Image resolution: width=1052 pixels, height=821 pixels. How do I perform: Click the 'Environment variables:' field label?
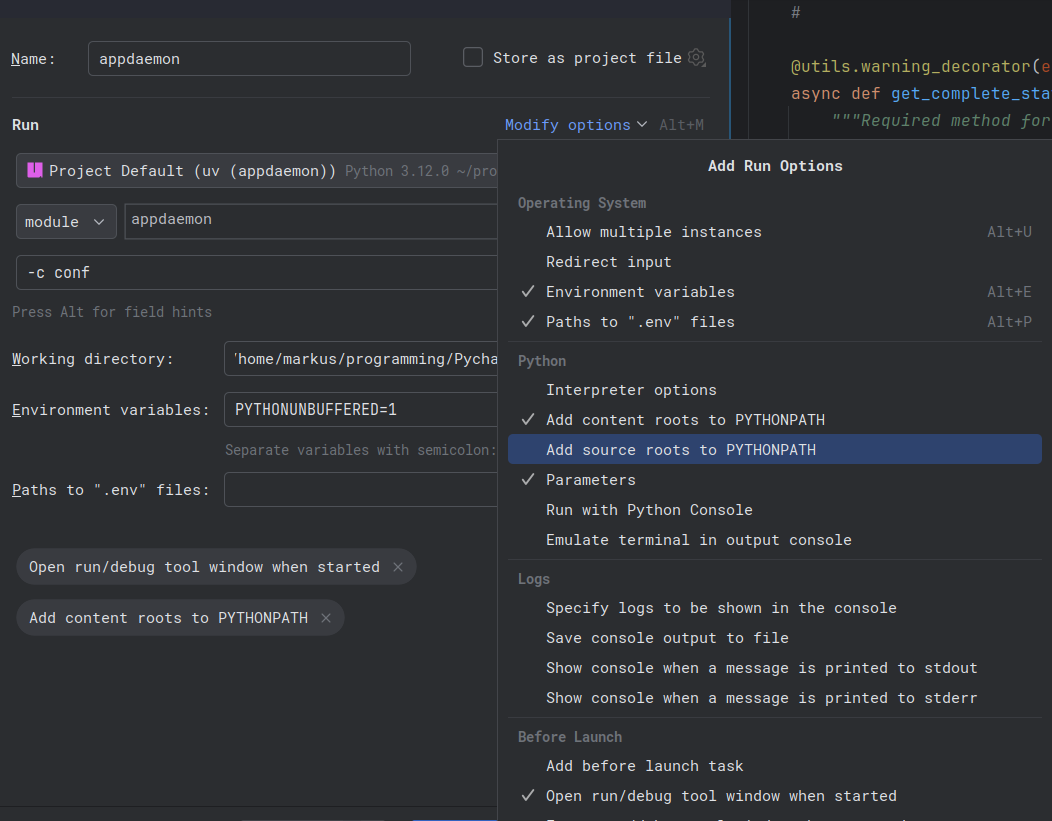coord(111,410)
